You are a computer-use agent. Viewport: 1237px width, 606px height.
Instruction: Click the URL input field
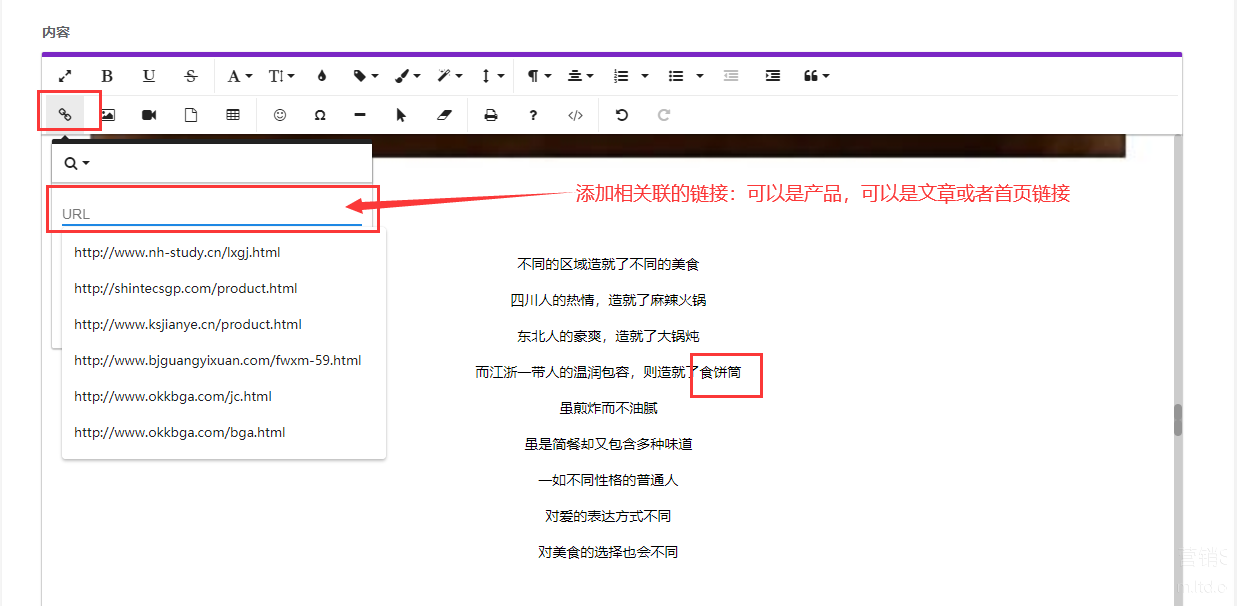point(211,214)
